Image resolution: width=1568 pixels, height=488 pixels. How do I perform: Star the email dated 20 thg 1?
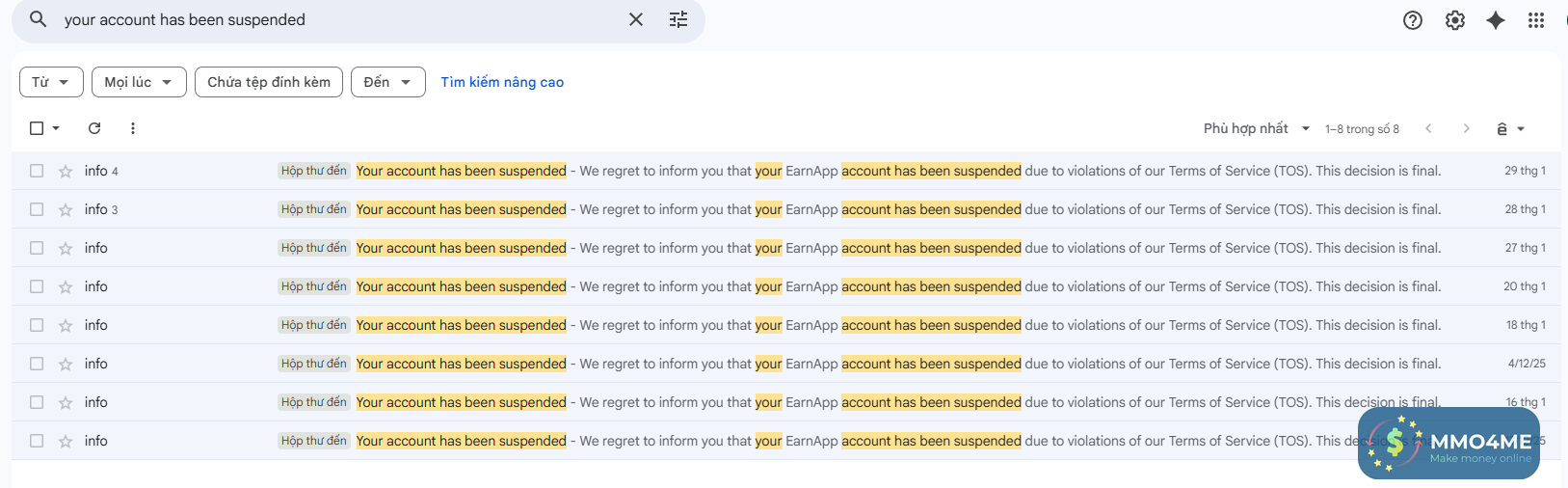(66, 287)
